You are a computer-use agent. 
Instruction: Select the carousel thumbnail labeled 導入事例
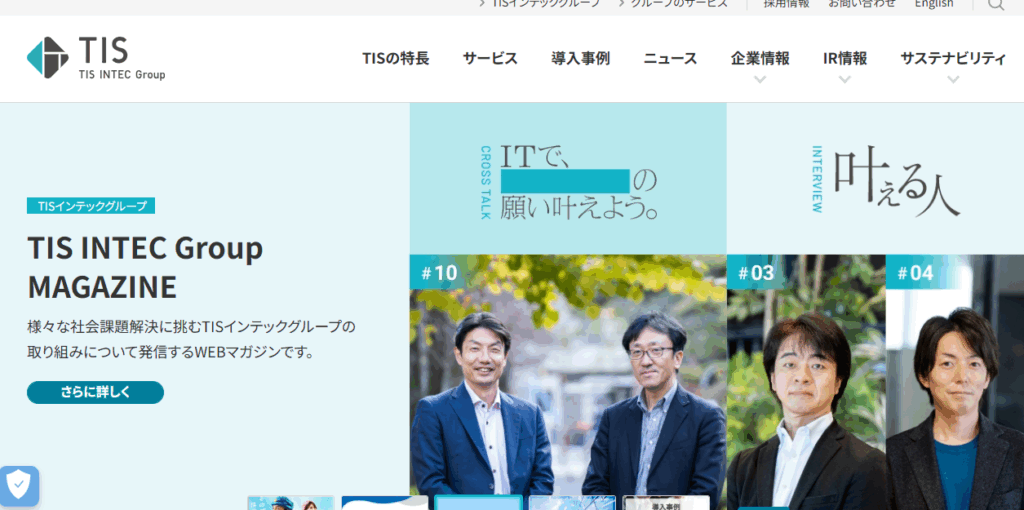coord(666,503)
